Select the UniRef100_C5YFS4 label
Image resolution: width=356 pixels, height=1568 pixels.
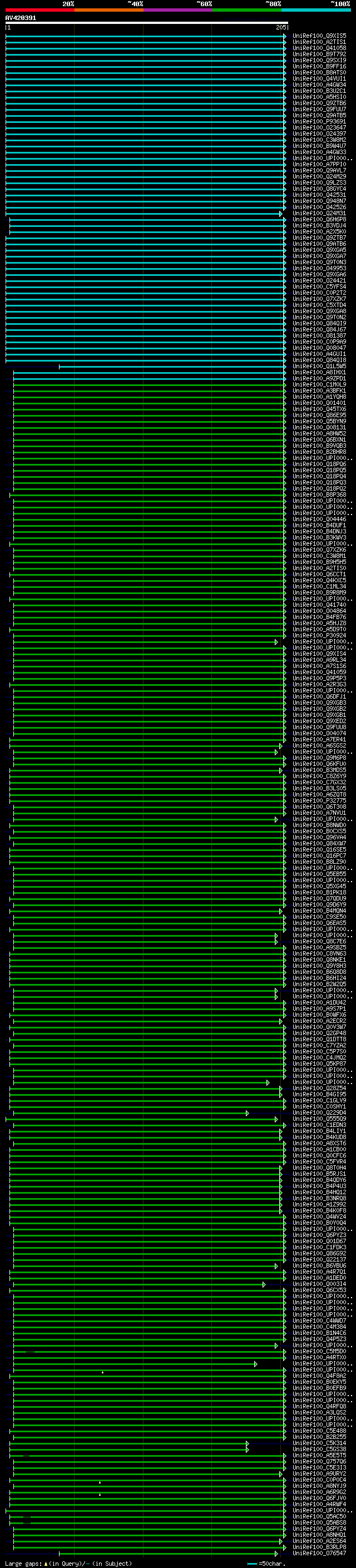pos(319,286)
